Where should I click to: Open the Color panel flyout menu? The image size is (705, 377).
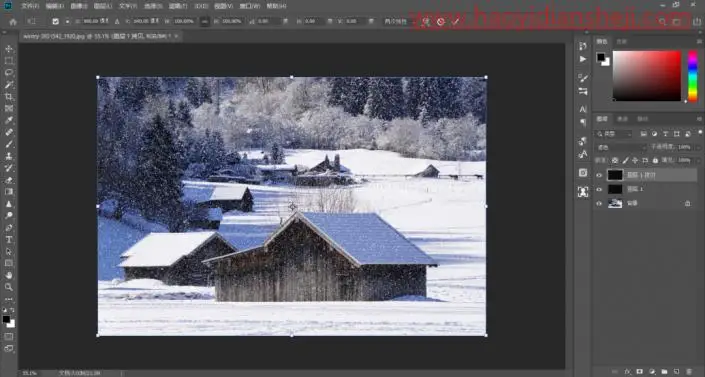pos(699,41)
